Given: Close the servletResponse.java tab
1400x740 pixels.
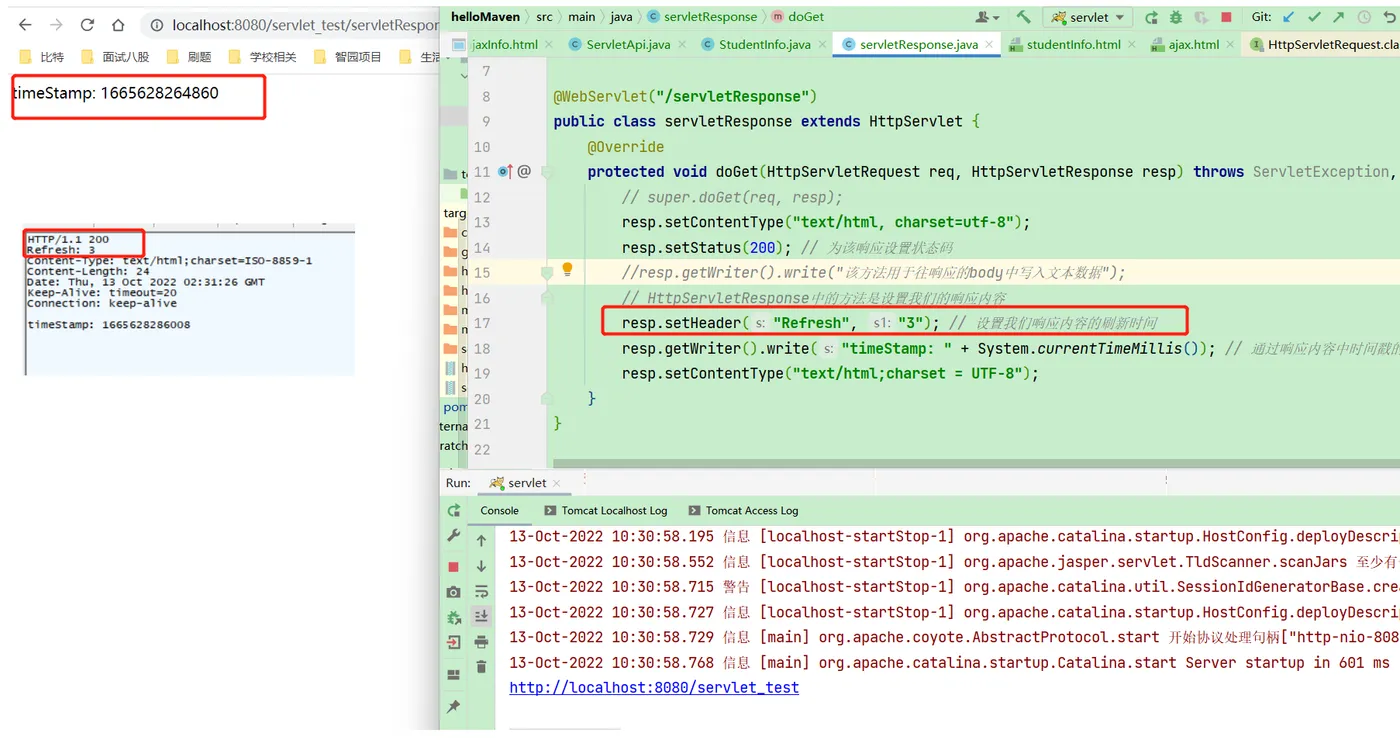Looking at the screenshot, I should (x=990, y=45).
